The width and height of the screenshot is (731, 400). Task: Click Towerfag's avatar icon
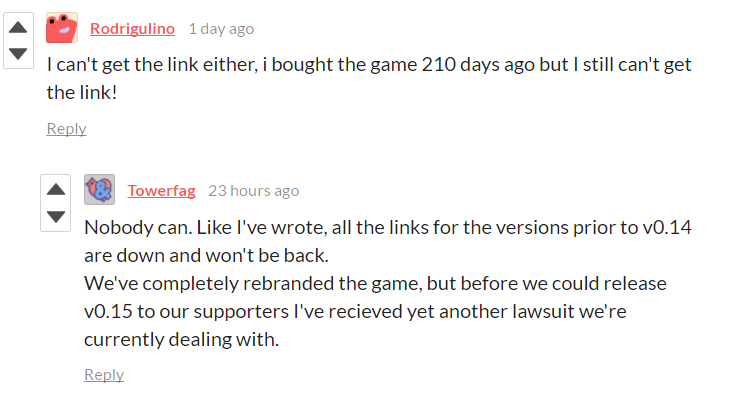tap(99, 190)
